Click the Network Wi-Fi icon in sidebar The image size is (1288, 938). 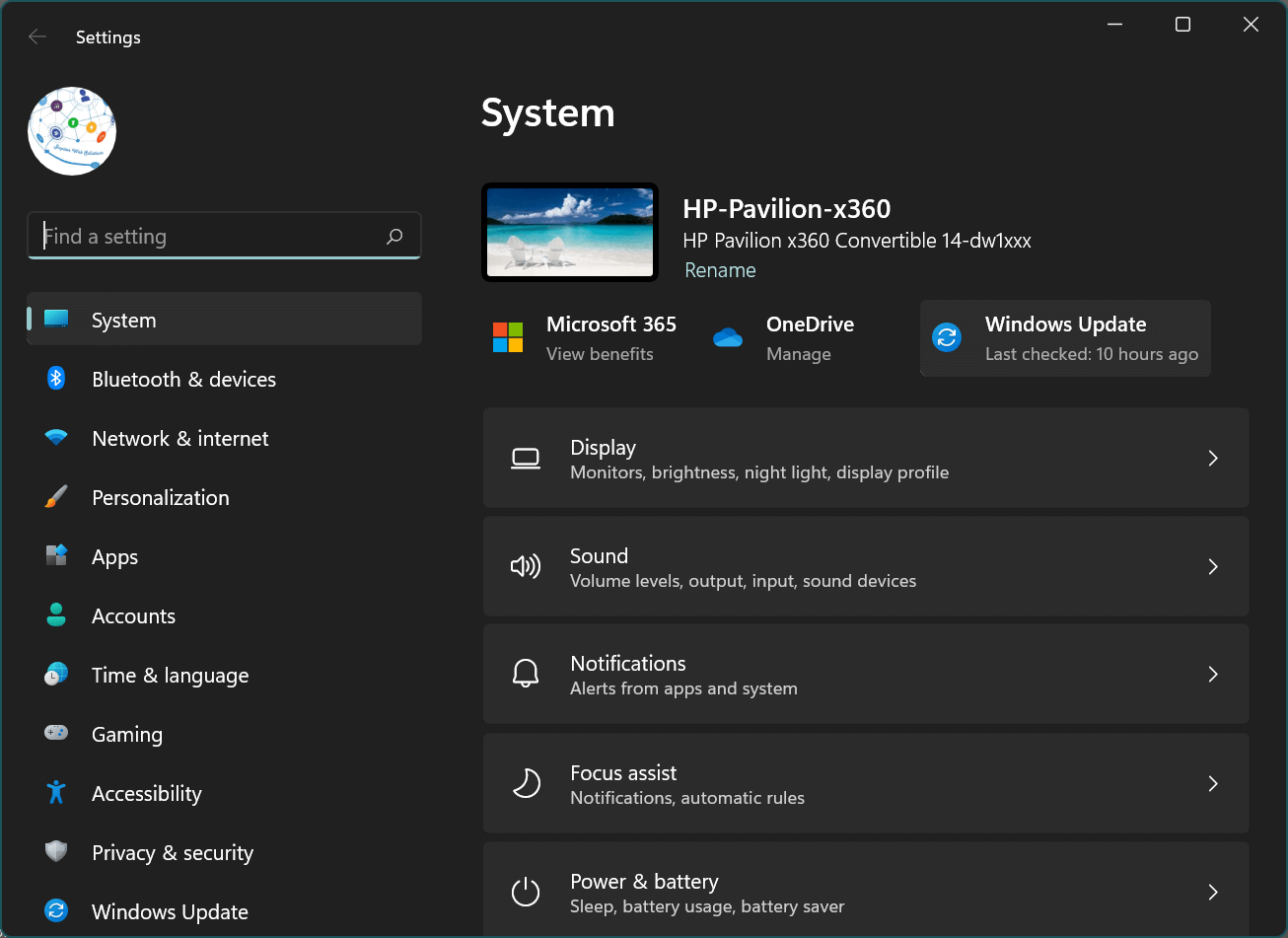(56, 438)
